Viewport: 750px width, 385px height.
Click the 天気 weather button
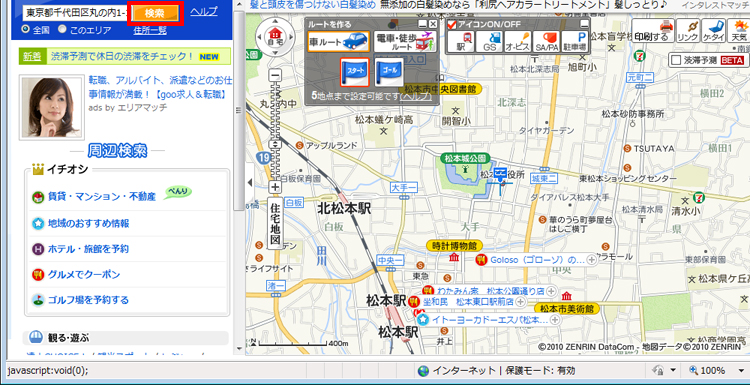click(x=739, y=31)
